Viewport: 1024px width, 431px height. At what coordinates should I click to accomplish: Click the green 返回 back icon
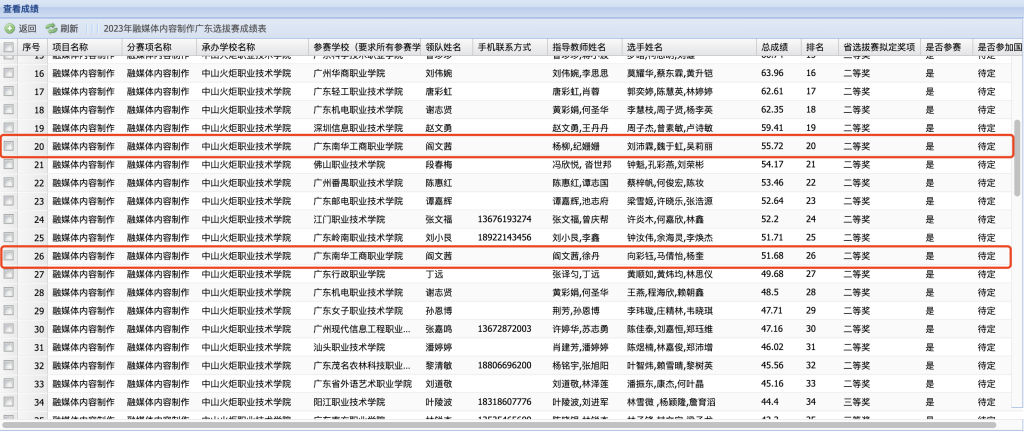[x=10, y=29]
